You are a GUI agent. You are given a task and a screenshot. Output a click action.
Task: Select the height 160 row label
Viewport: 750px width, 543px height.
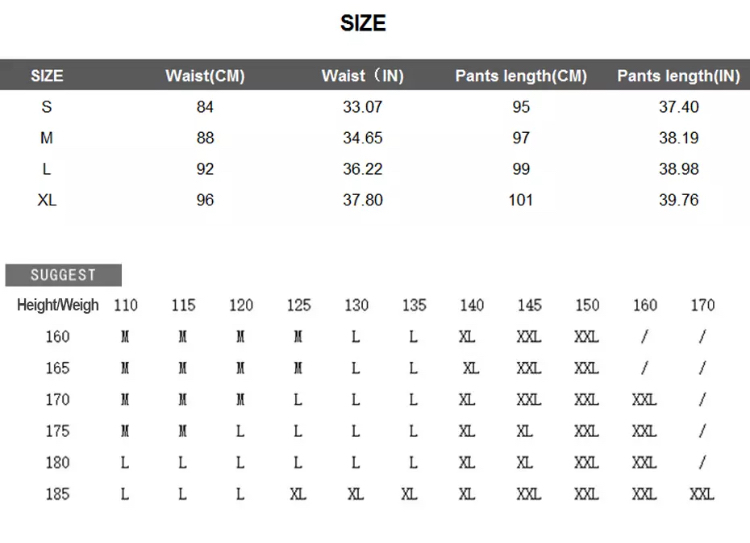pos(57,337)
